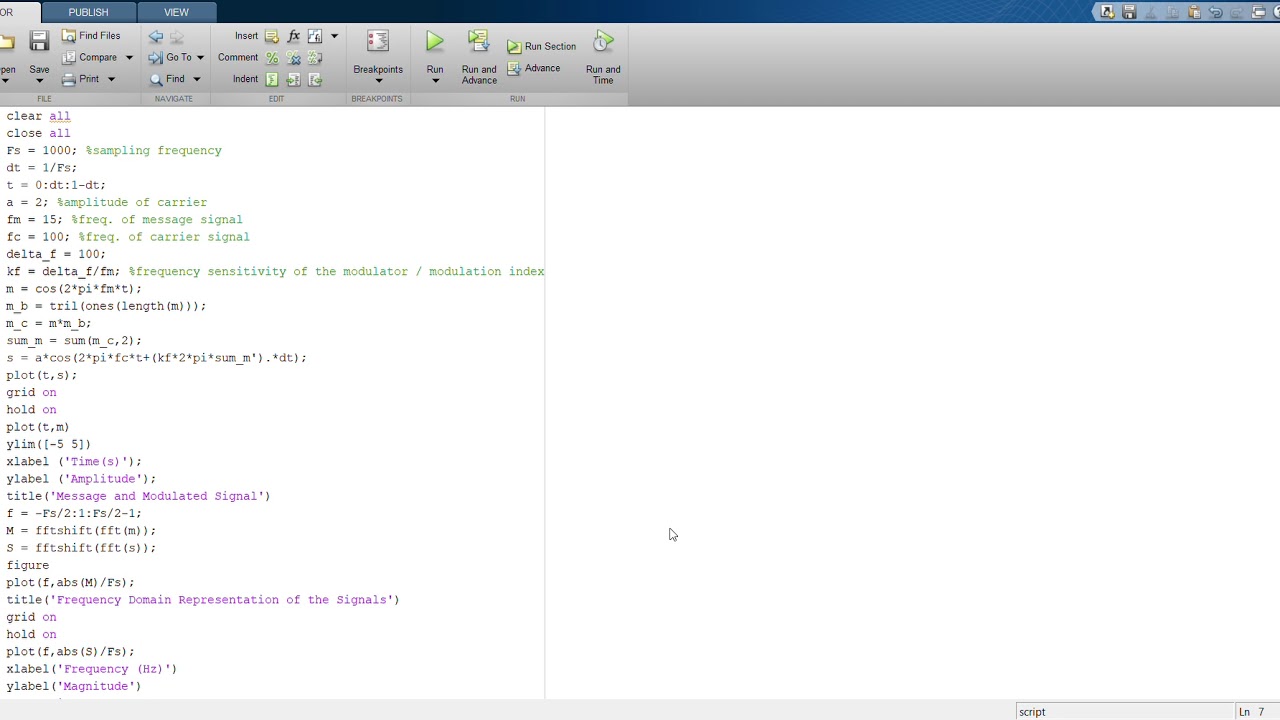Click the wrap comments icon
The width and height of the screenshot is (1280, 720).
[x=315, y=58]
